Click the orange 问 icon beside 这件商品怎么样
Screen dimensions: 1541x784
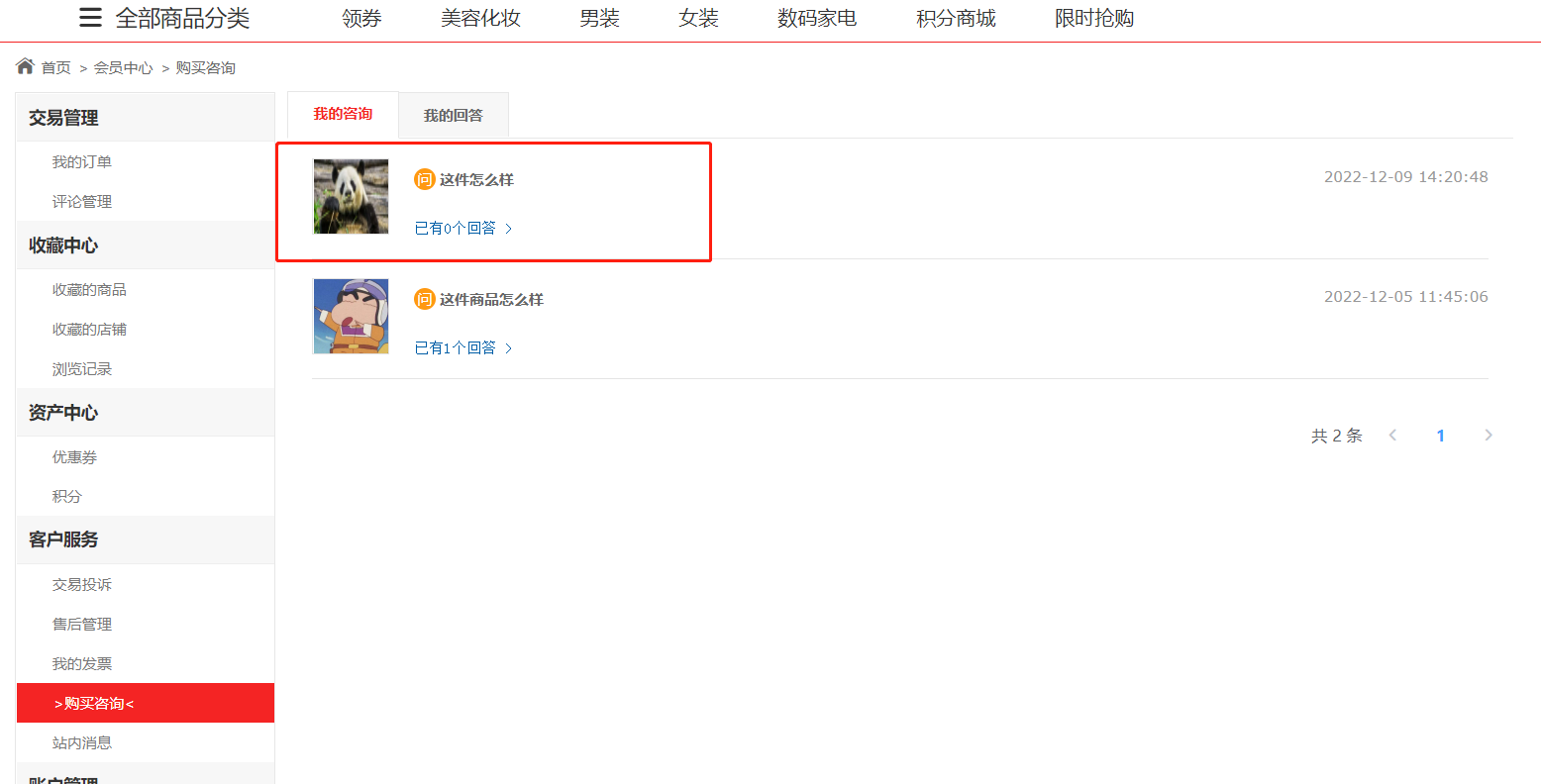point(425,299)
